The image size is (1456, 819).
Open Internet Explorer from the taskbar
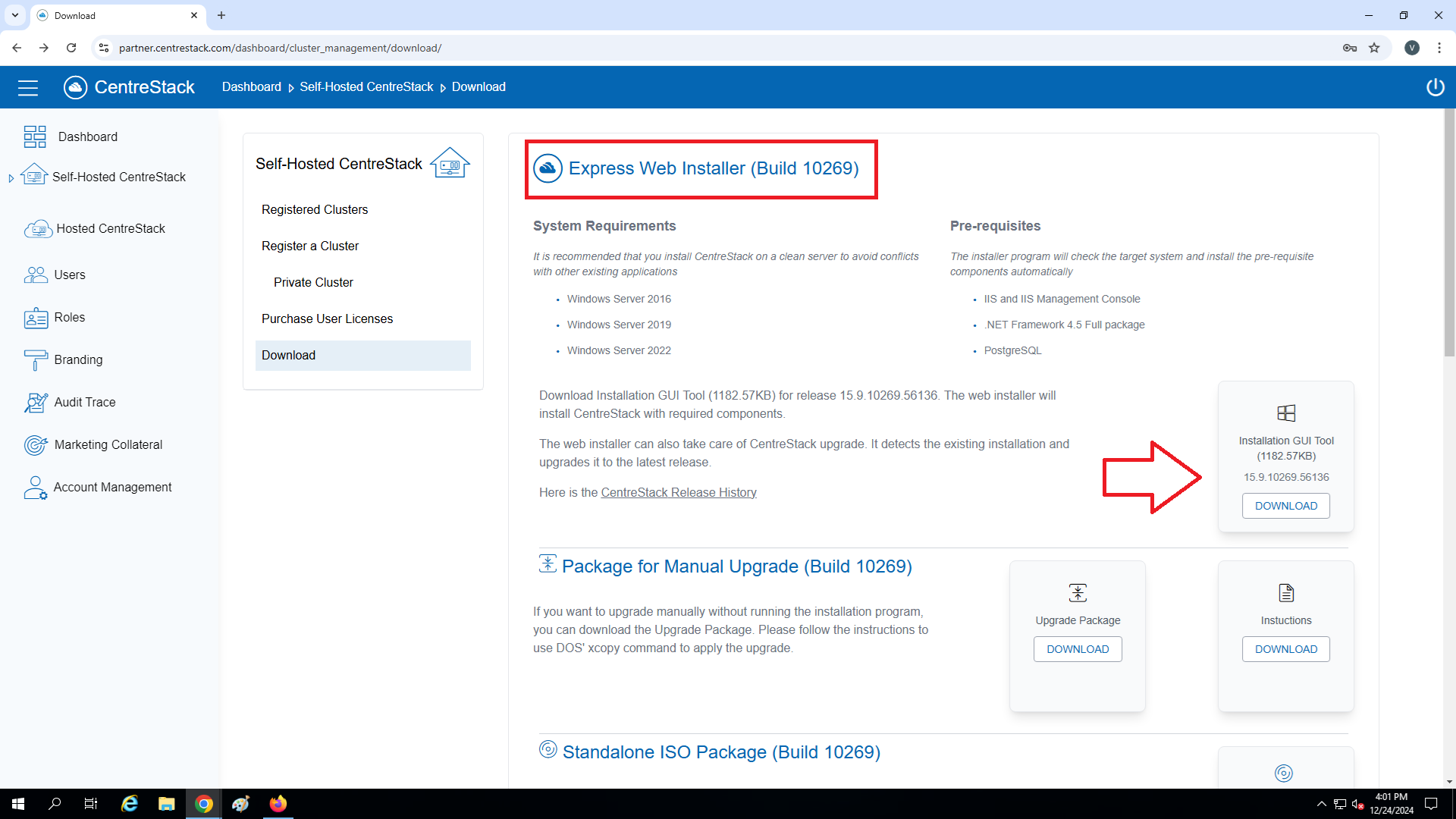pos(130,804)
